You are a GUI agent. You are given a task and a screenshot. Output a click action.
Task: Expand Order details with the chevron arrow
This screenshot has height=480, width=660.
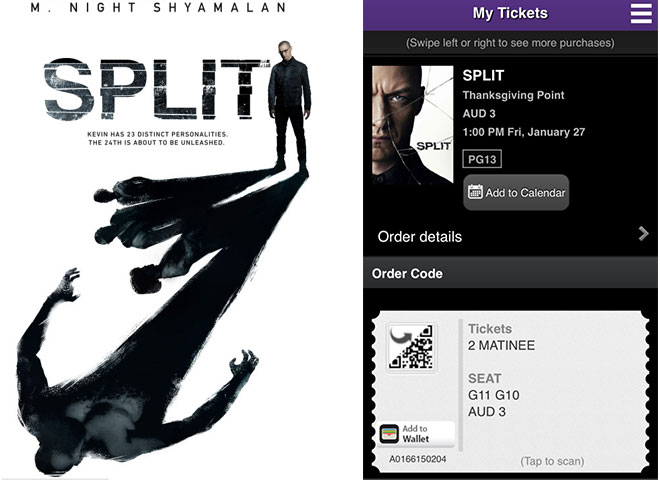643,233
